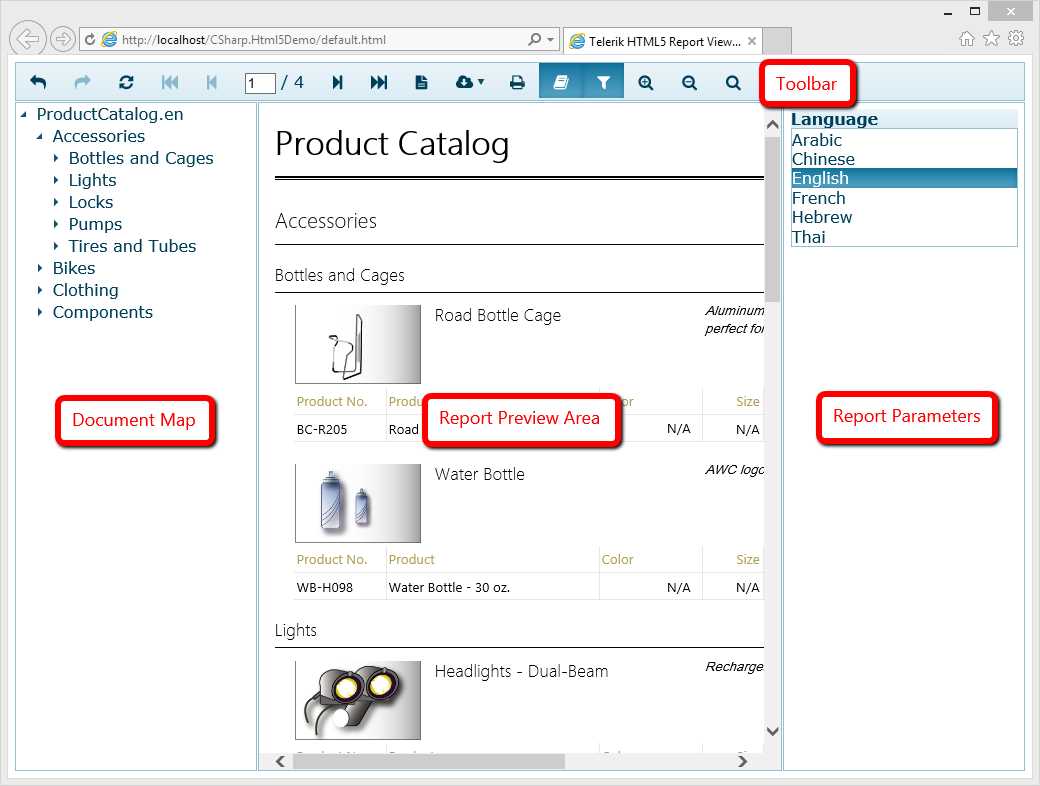Select Accessories in the document map
The width and height of the screenshot is (1040, 786).
pyautogui.click(x=99, y=136)
